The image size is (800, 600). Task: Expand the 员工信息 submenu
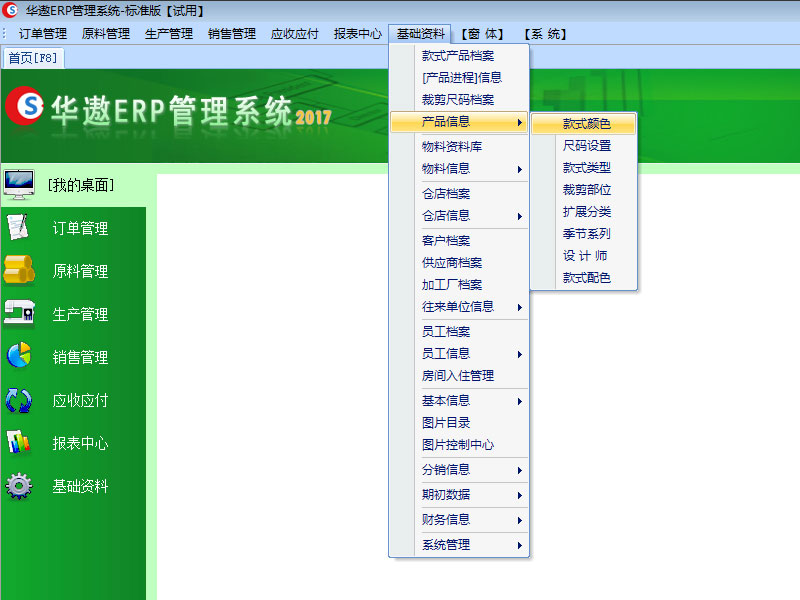459,354
